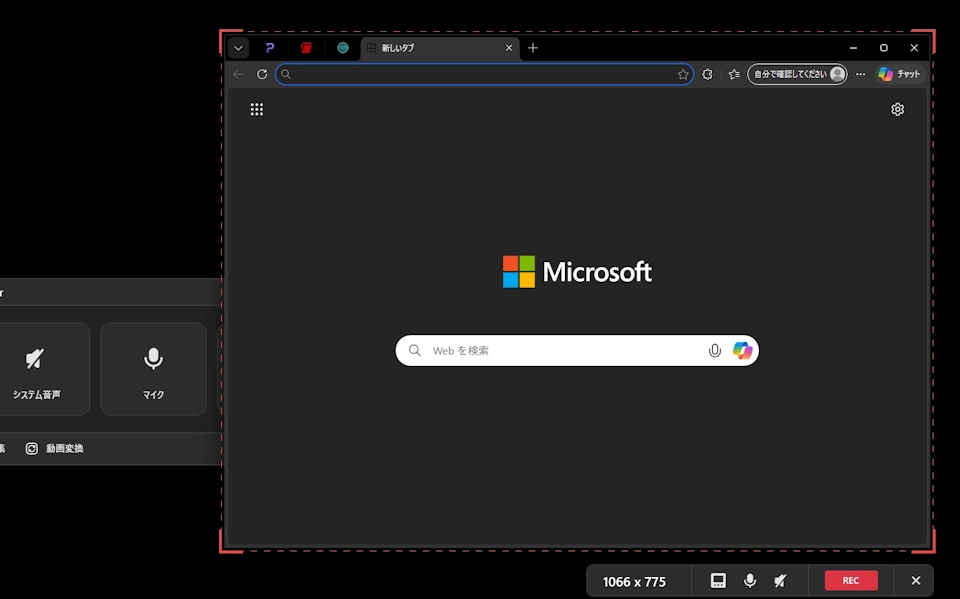Viewport: 960px width, 599px height.
Task: Expand the recorder dropdown arrow near the tab bar
Action: [238, 47]
